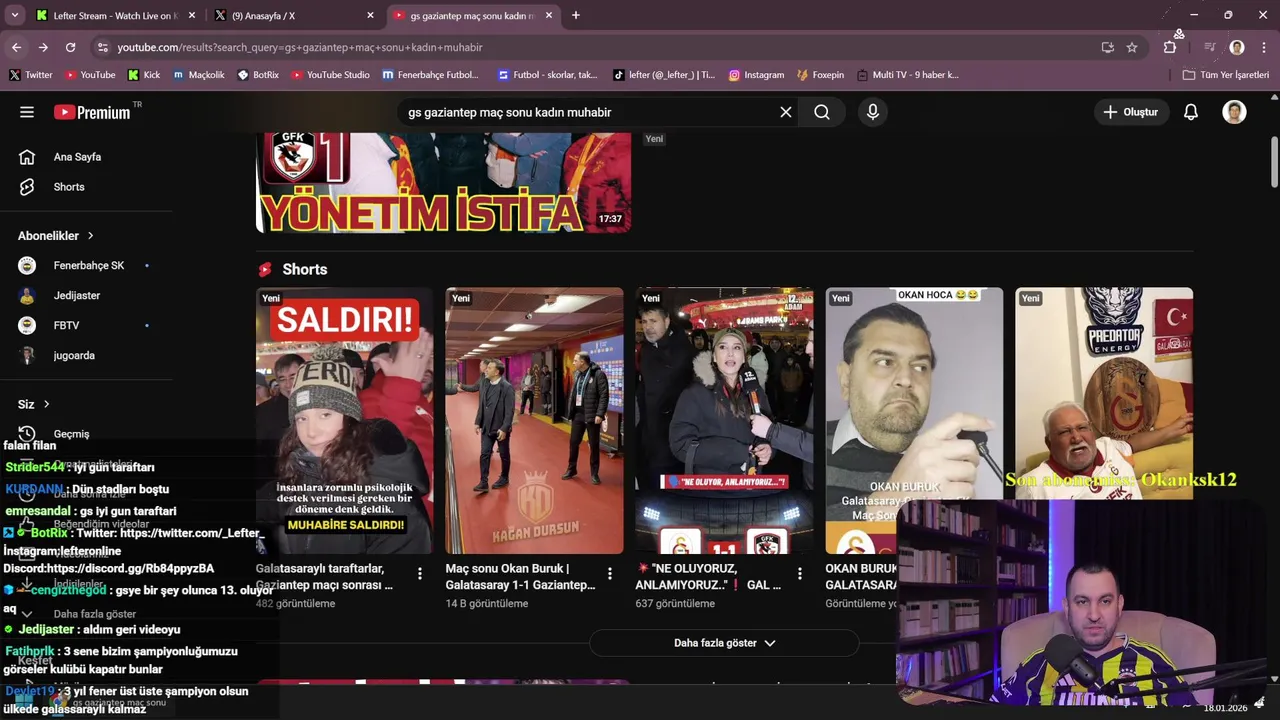Viewport: 1280px width, 720px height.
Task: Play the Predator Energy short thumbnail
Action: [1104, 393]
